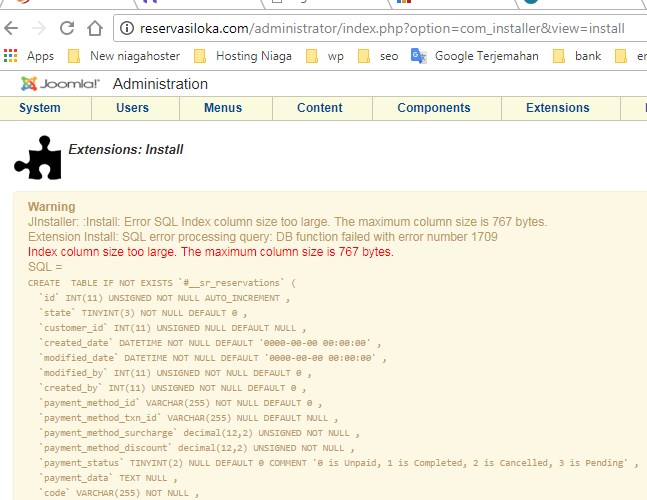Viewport: 647px width, 500px height.
Task: Open the Components menu
Action: (434, 108)
